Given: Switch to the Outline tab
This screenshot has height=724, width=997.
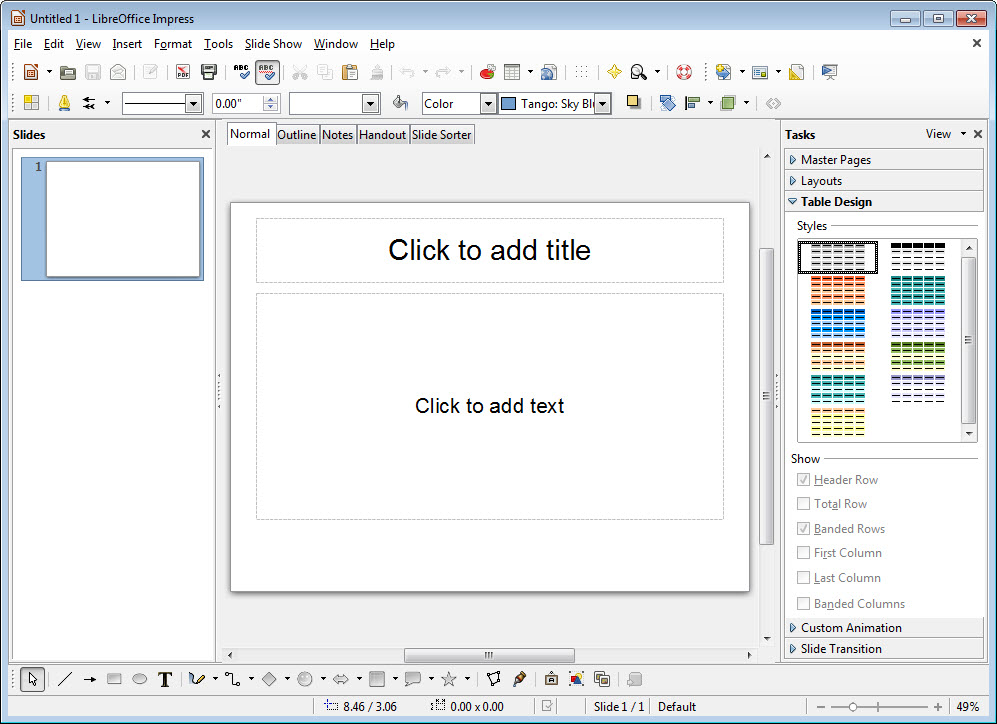Looking at the screenshot, I should tap(296, 135).
